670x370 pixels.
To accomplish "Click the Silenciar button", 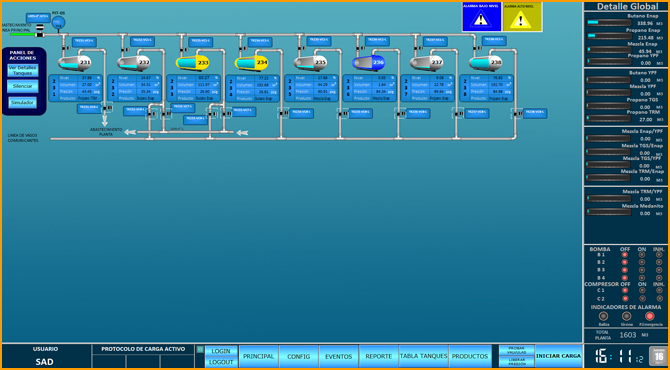I will click(23, 86).
